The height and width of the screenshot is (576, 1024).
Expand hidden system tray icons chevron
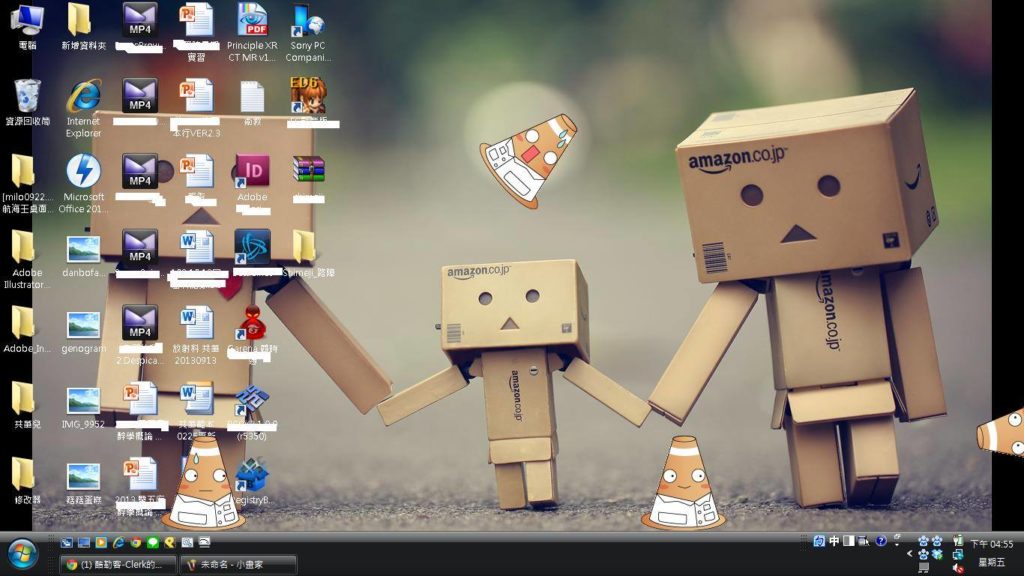coord(909,554)
